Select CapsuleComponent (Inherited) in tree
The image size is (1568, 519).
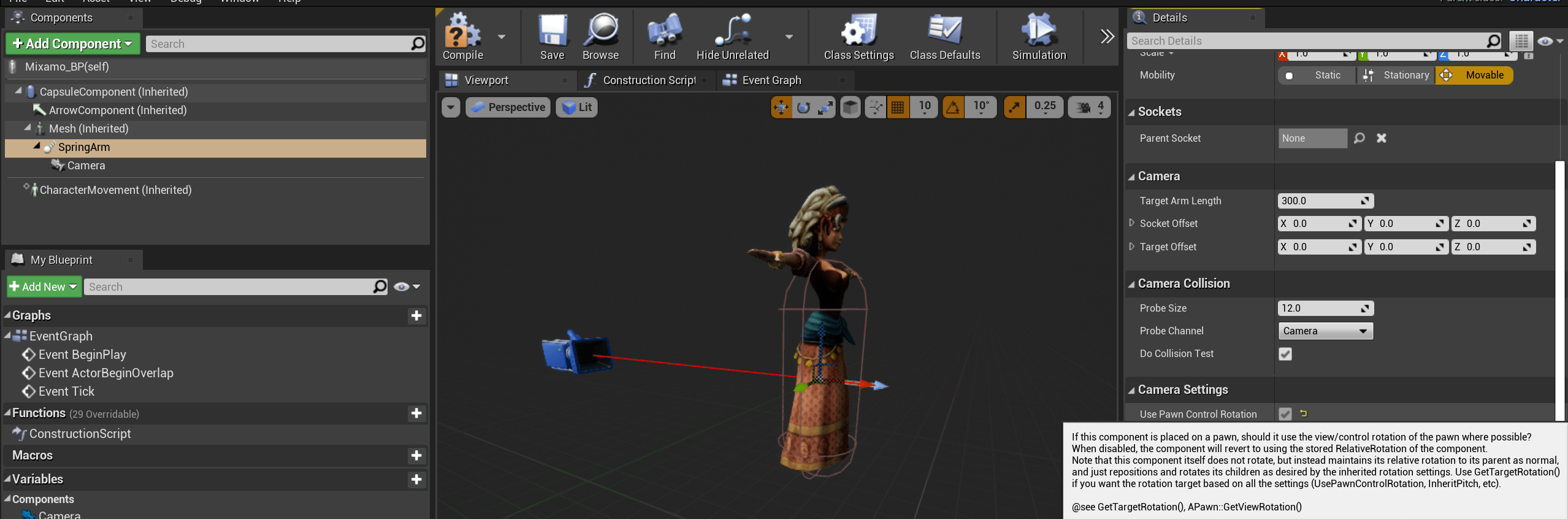215,92
